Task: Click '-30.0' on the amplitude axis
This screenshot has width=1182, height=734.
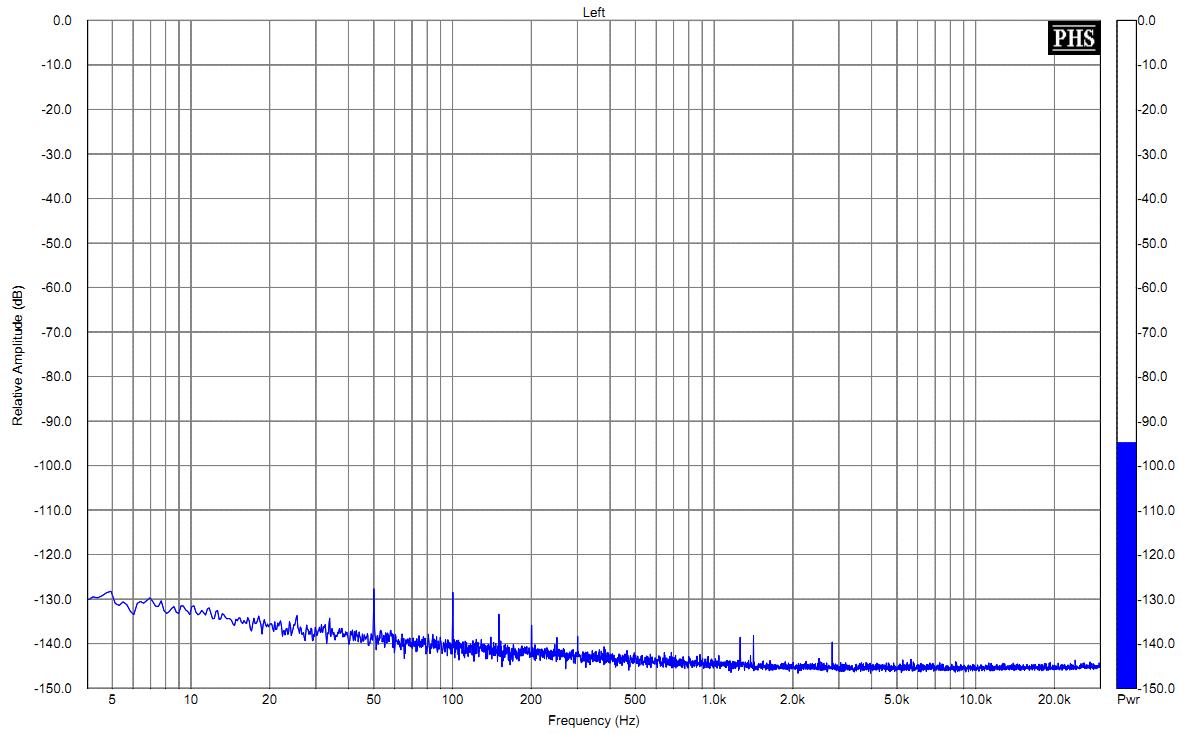Action: [57, 154]
